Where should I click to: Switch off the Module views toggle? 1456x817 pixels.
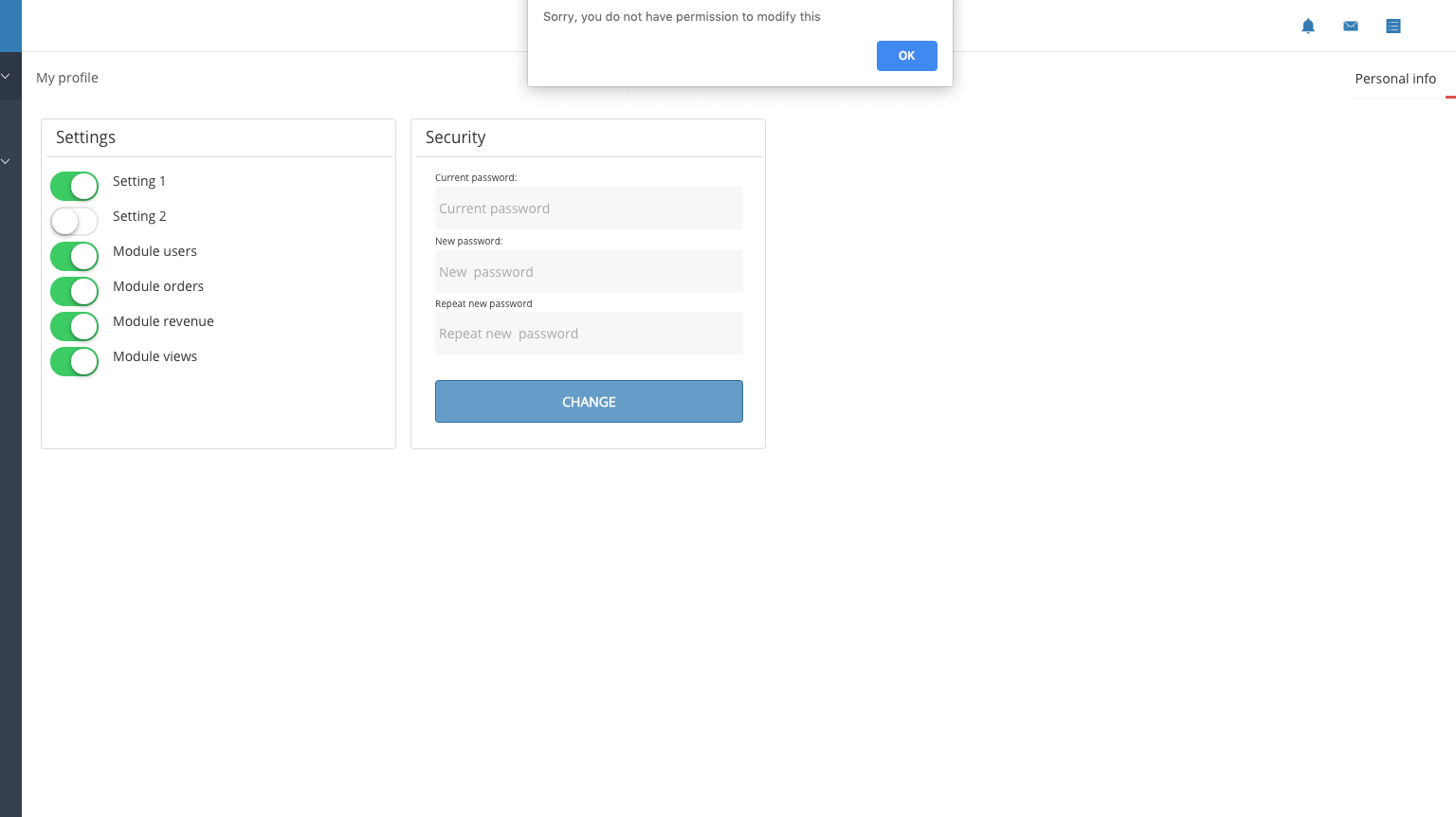74,361
